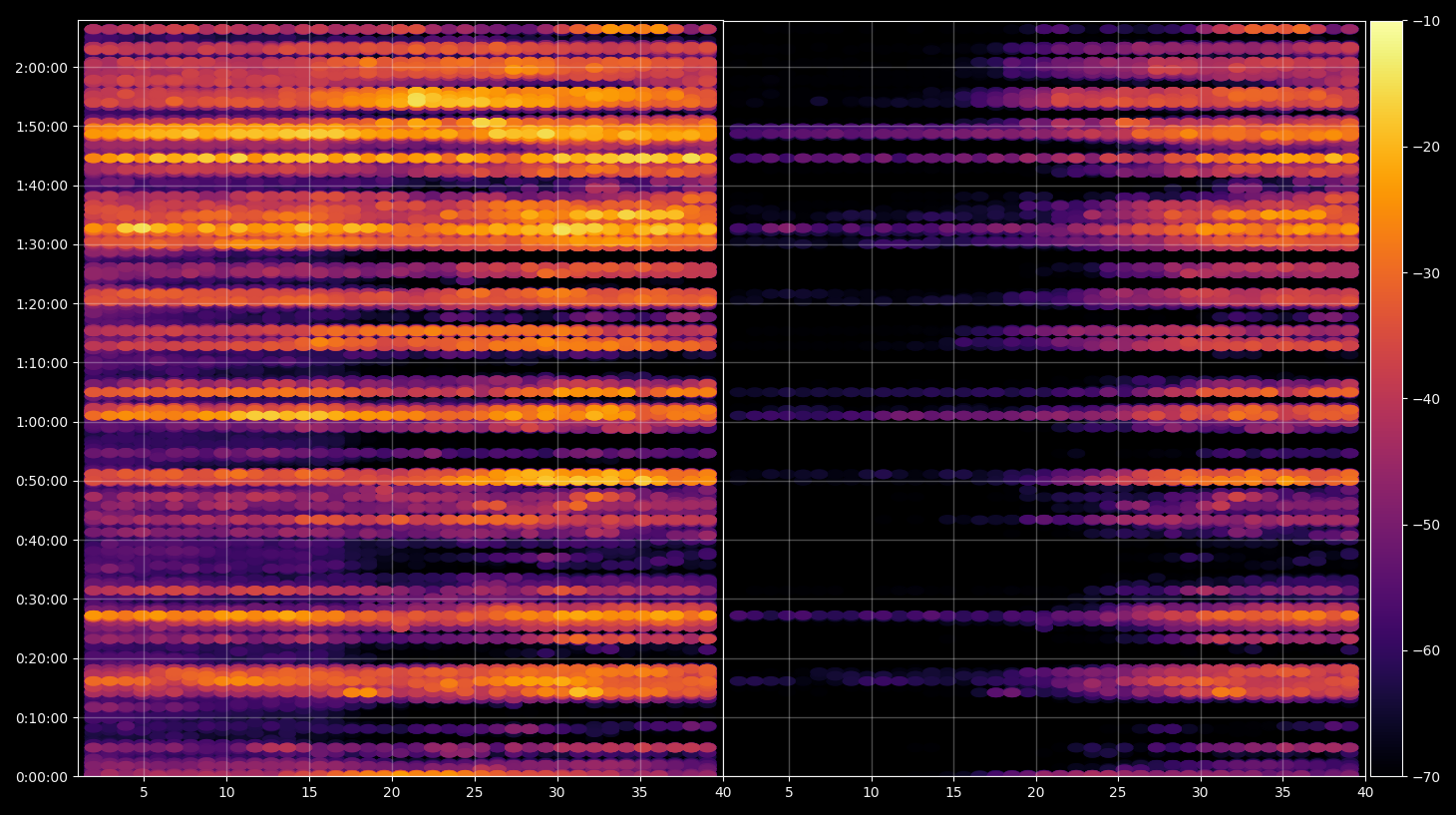Select the −20 label on the colorbar
This screenshot has height=815, width=1456.
[x=1427, y=147]
